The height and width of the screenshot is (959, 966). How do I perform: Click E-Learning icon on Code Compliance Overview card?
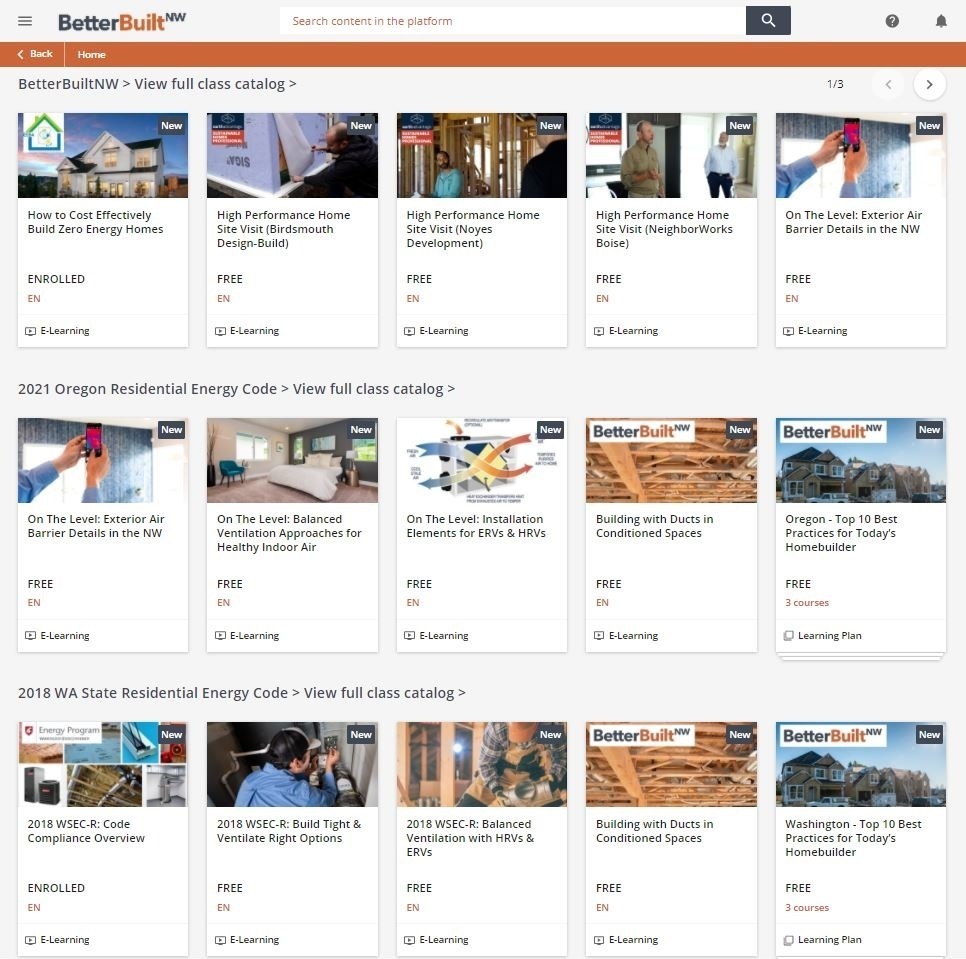pos(30,940)
